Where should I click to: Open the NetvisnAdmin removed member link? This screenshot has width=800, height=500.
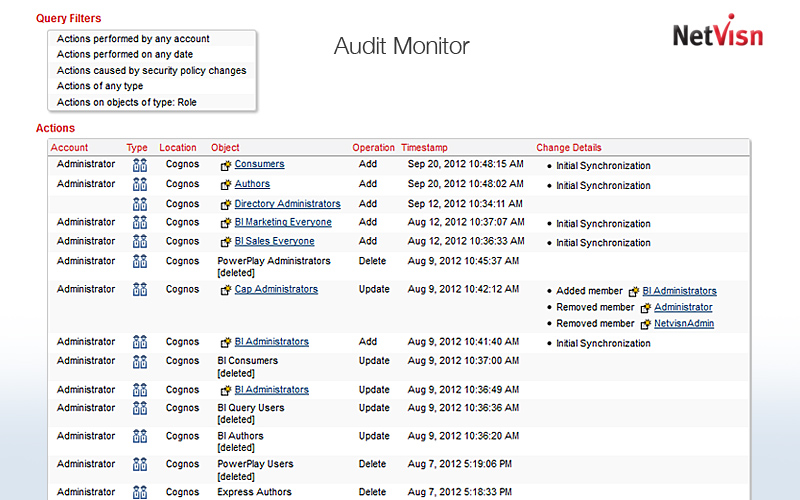click(x=684, y=324)
